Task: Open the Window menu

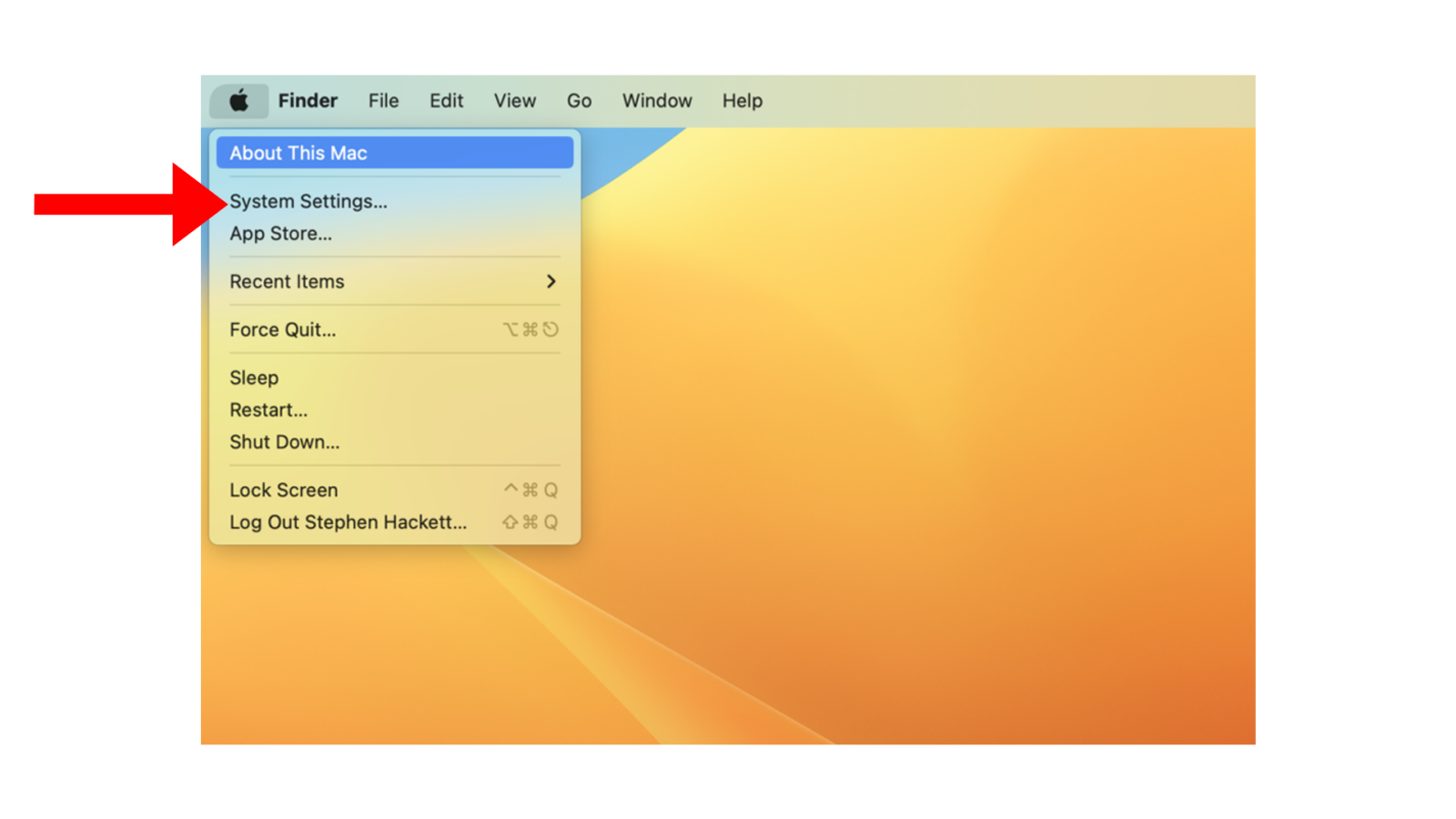Action: 656,101
